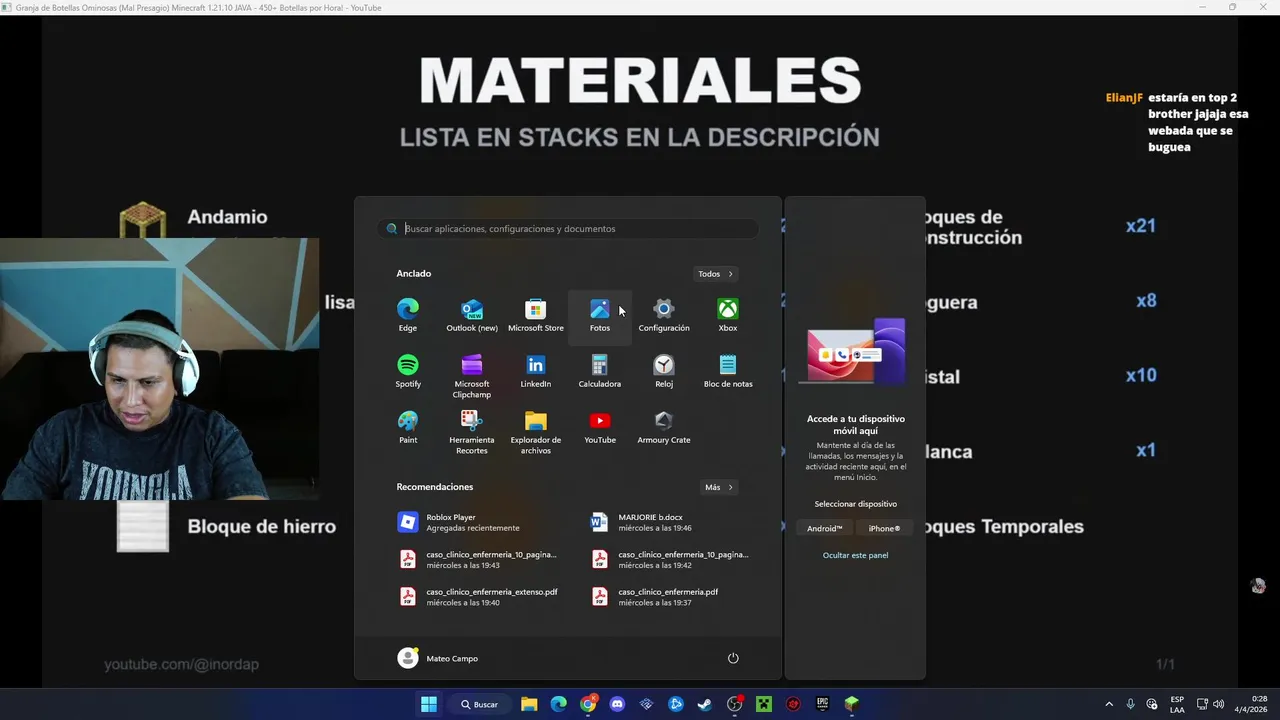Open Steam from the taskbar
Screen dimensions: 1280x720
705,704
